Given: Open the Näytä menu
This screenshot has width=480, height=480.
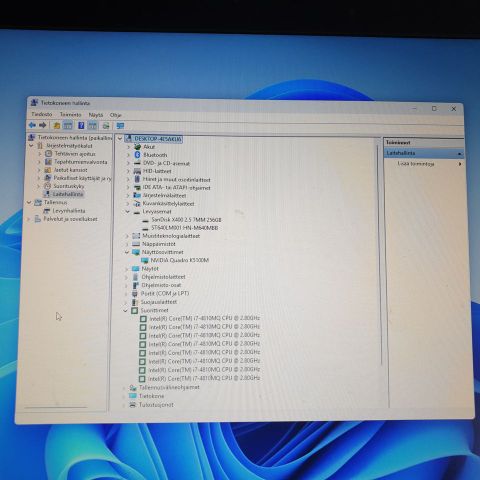Looking at the screenshot, I should [x=96, y=115].
